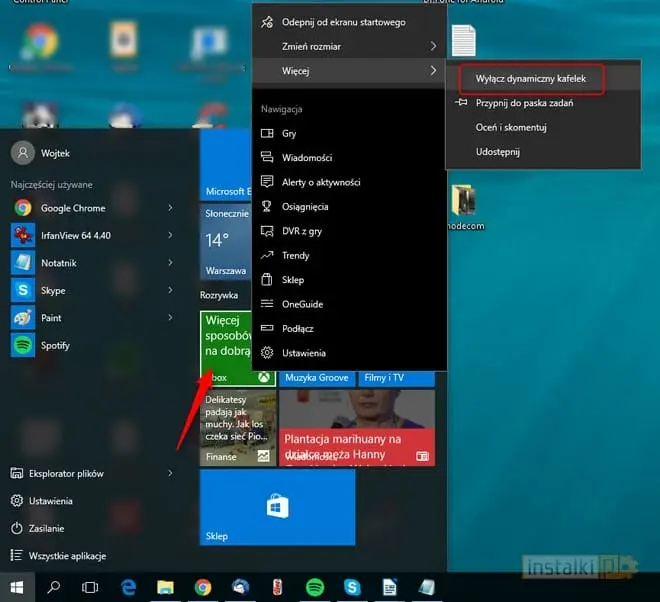Select Odepnij od ekranu startowego
Image resolution: width=660 pixels, height=602 pixels.
tap(342, 22)
